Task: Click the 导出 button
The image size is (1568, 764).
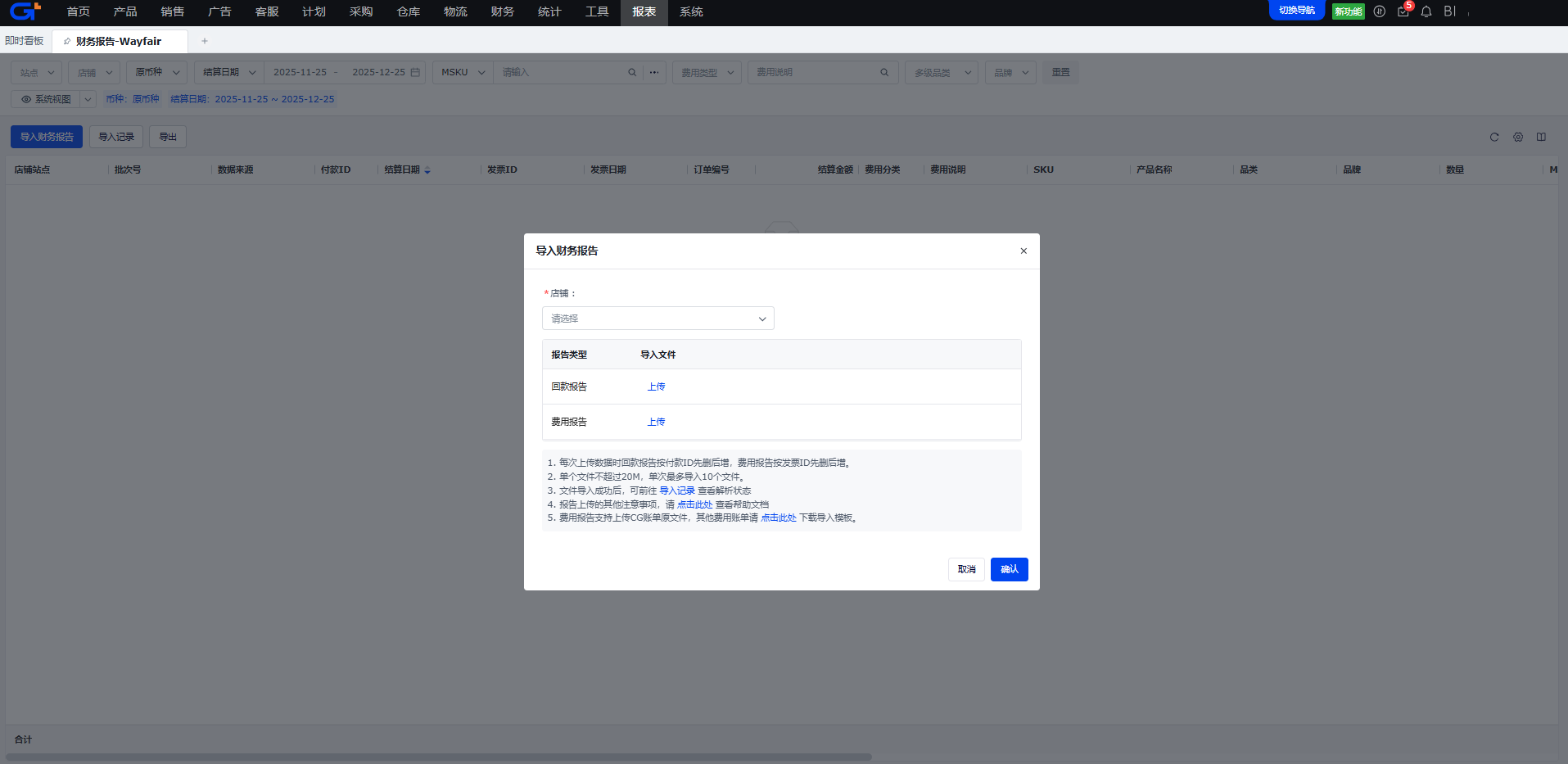Action: [x=168, y=137]
